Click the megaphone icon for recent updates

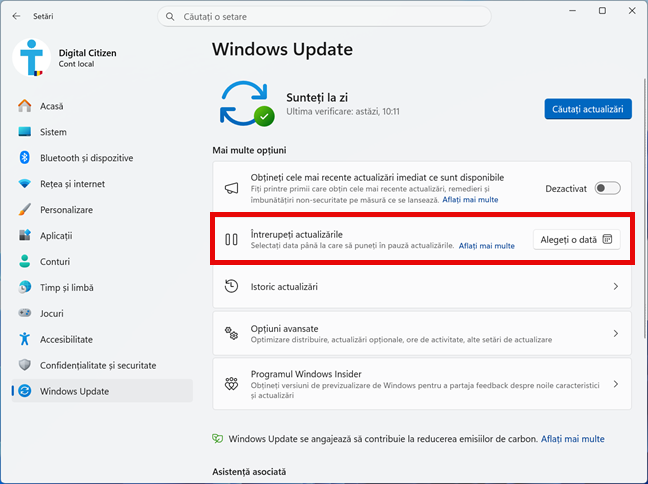[231, 188]
